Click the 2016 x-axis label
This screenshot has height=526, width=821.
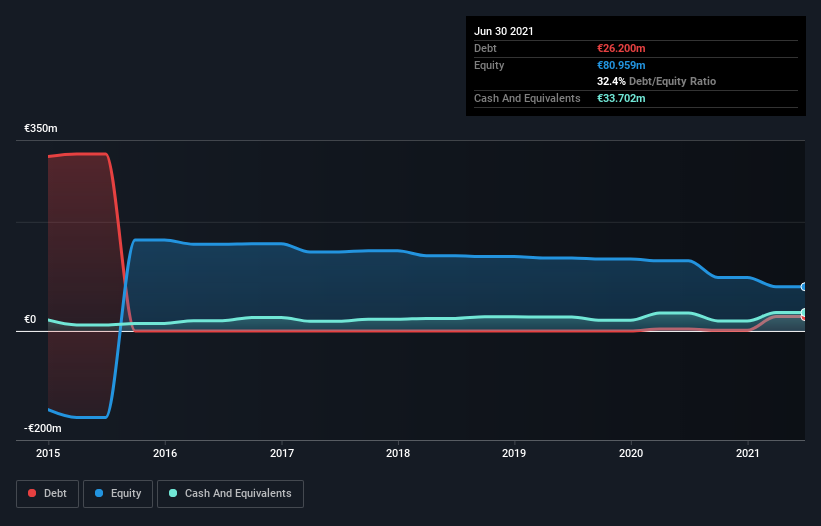(x=165, y=453)
